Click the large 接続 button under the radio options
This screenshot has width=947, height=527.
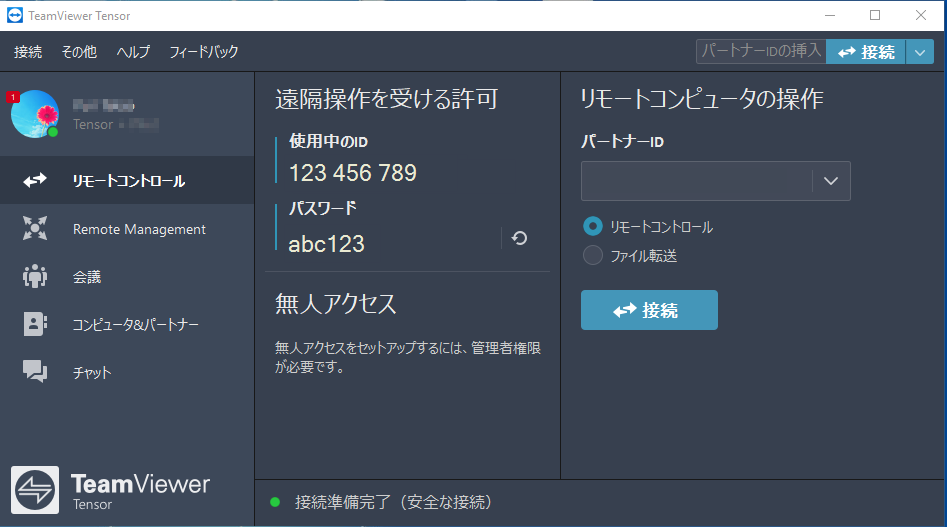click(649, 310)
